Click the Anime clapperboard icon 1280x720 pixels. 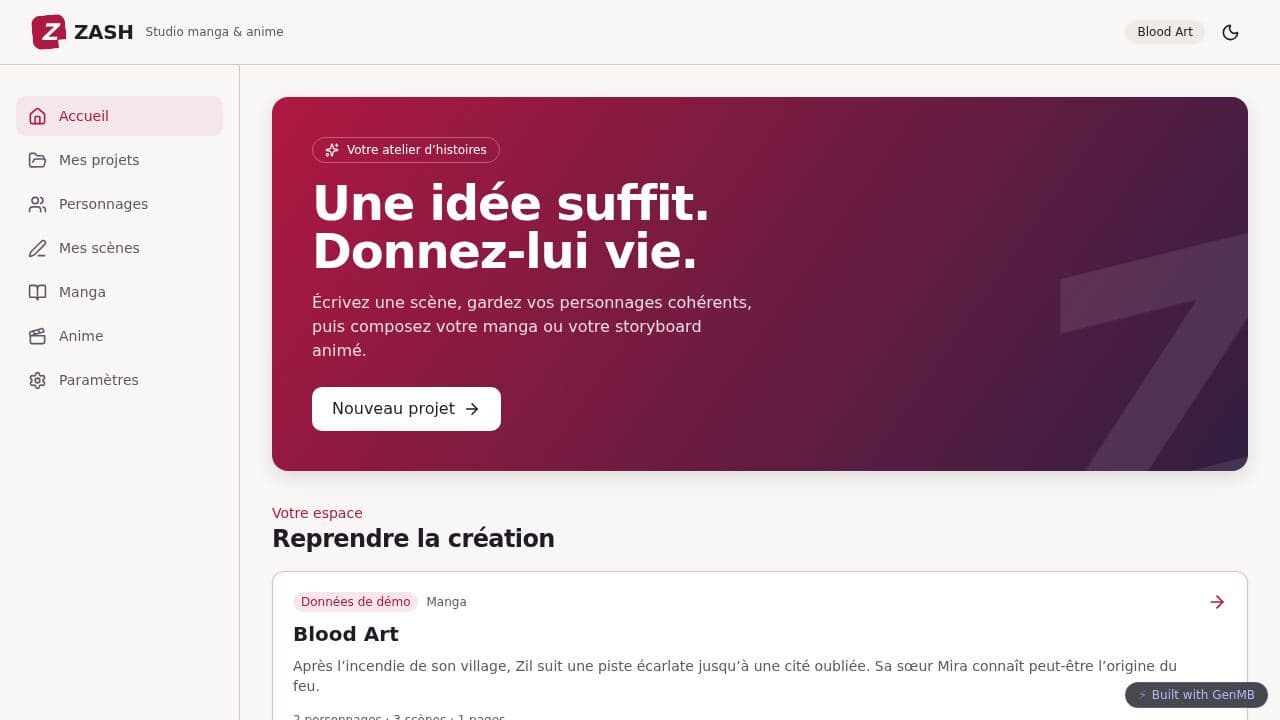tap(38, 336)
